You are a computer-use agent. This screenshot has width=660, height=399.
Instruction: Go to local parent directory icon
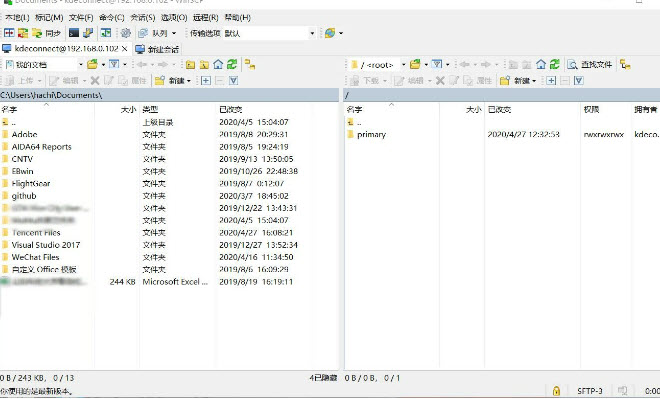coord(190,64)
